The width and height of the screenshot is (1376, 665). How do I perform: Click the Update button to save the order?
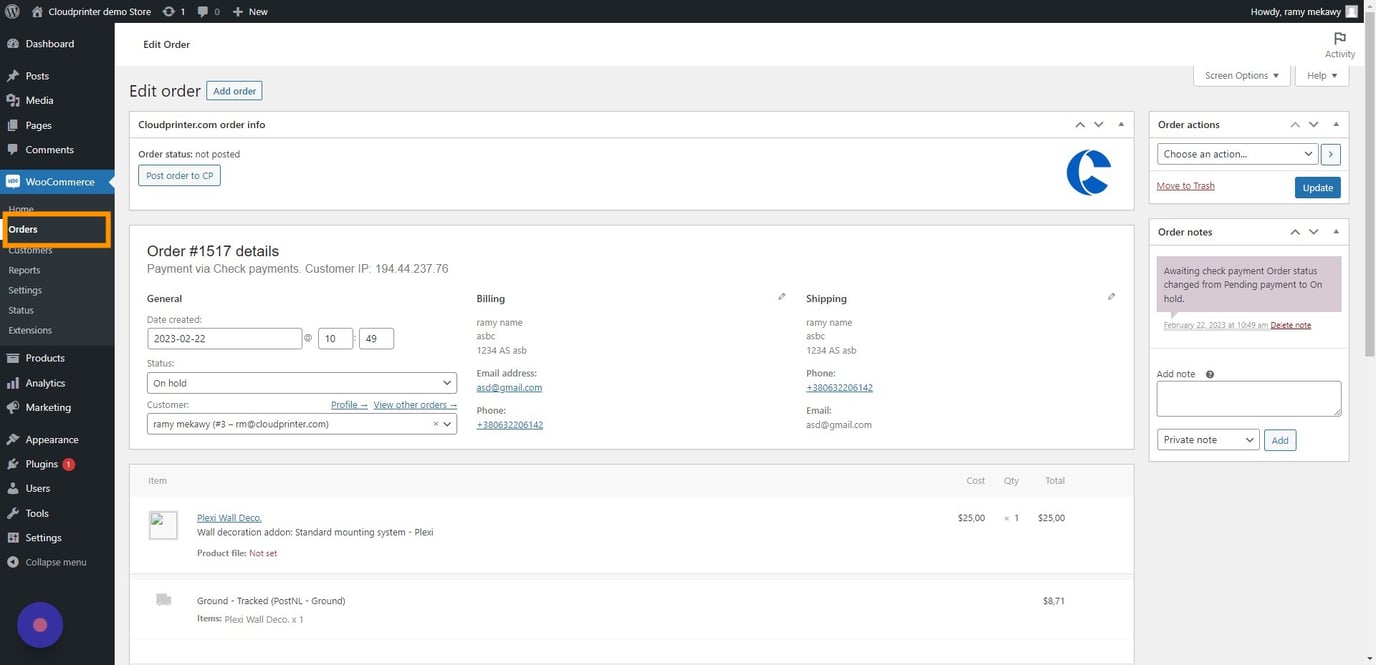pyautogui.click(x=1317, y=187)
